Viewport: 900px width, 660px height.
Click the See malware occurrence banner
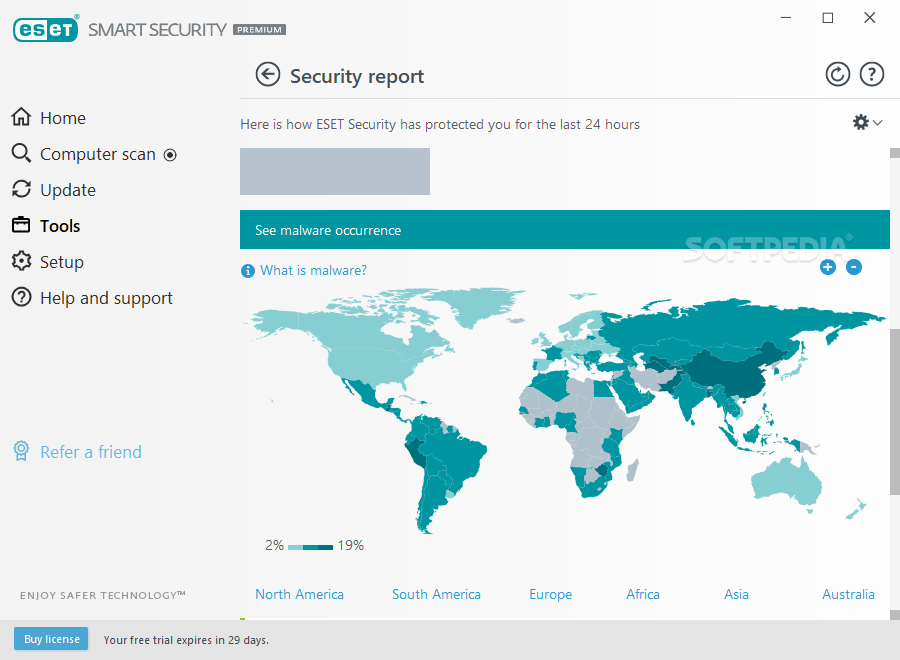565,230
